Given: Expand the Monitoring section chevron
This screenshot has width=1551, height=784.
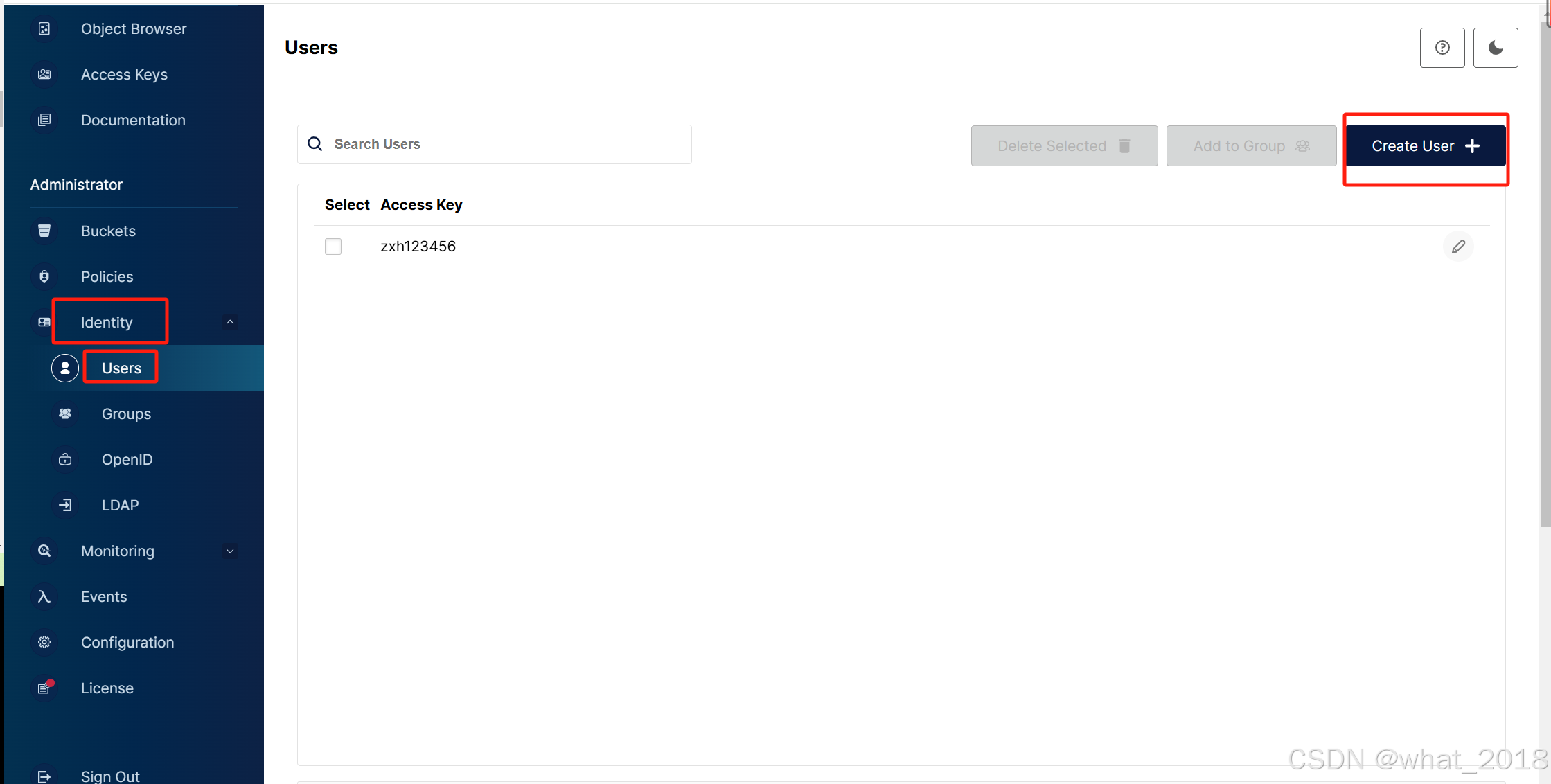Looking at the screenshot, I should pos(230,551).
